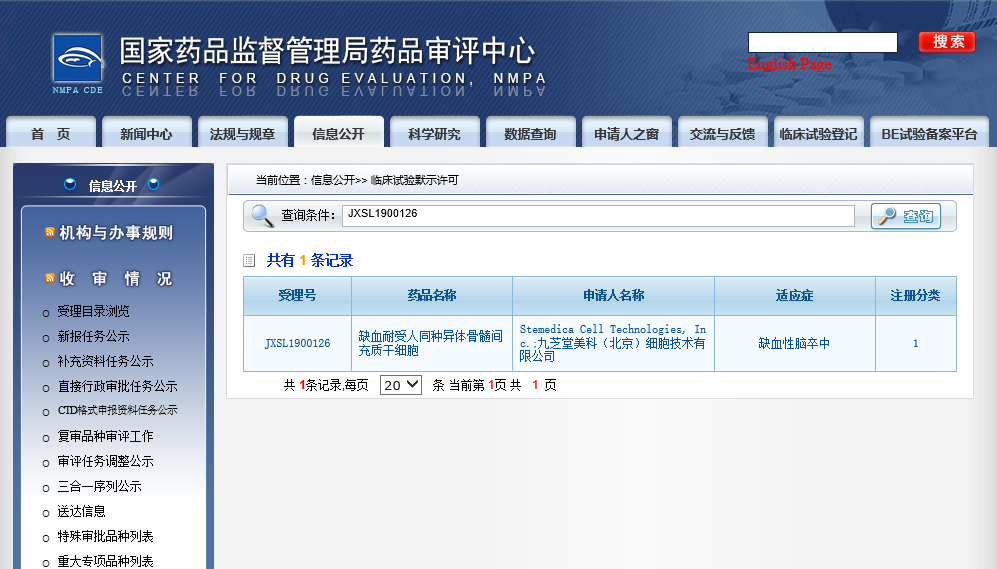
Task: Open 三合一序列公示 in the sidebar
Action: click(x=99, y=486)
